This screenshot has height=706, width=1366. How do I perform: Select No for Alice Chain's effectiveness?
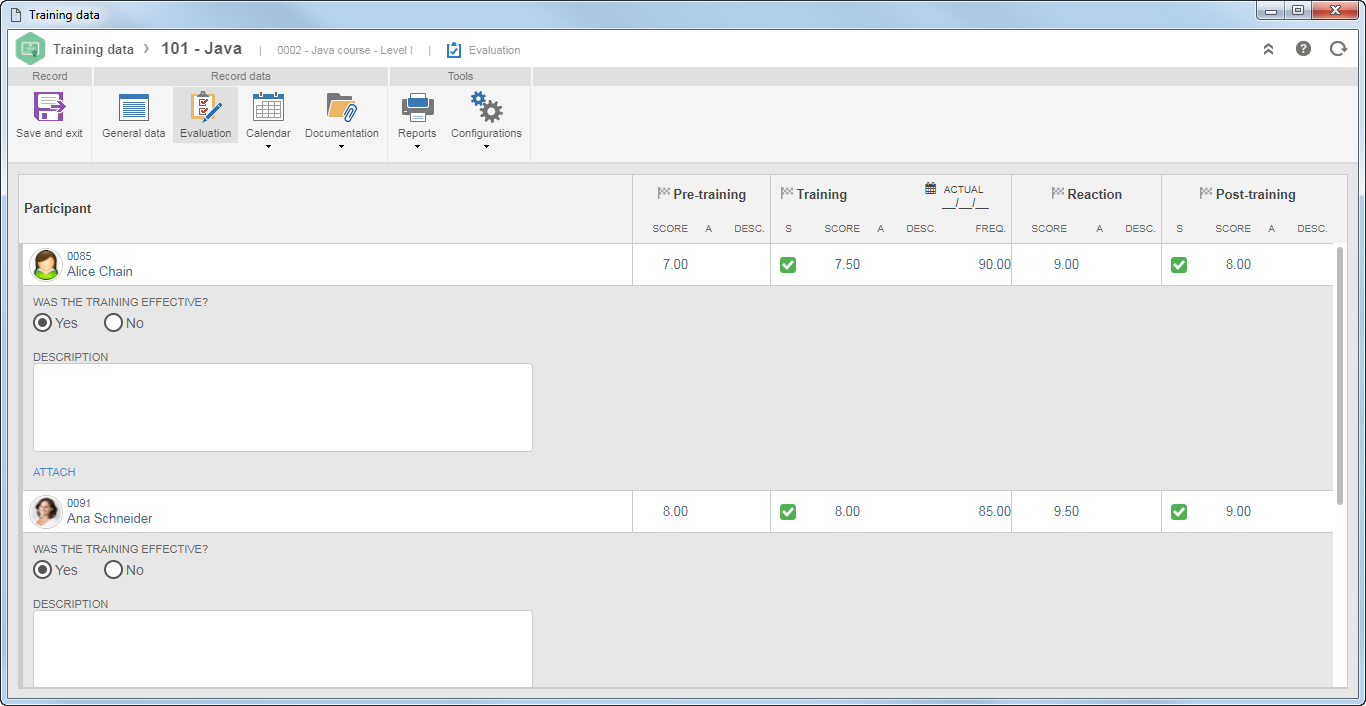click(113, 323)
